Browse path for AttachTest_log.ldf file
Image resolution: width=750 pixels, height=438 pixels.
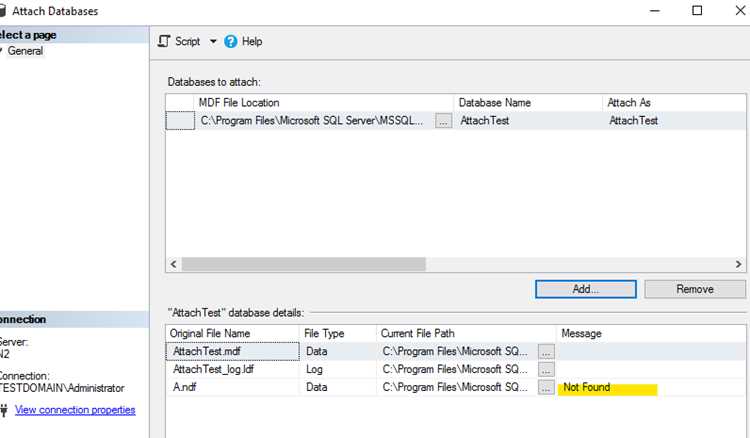(x=546, y=369)
